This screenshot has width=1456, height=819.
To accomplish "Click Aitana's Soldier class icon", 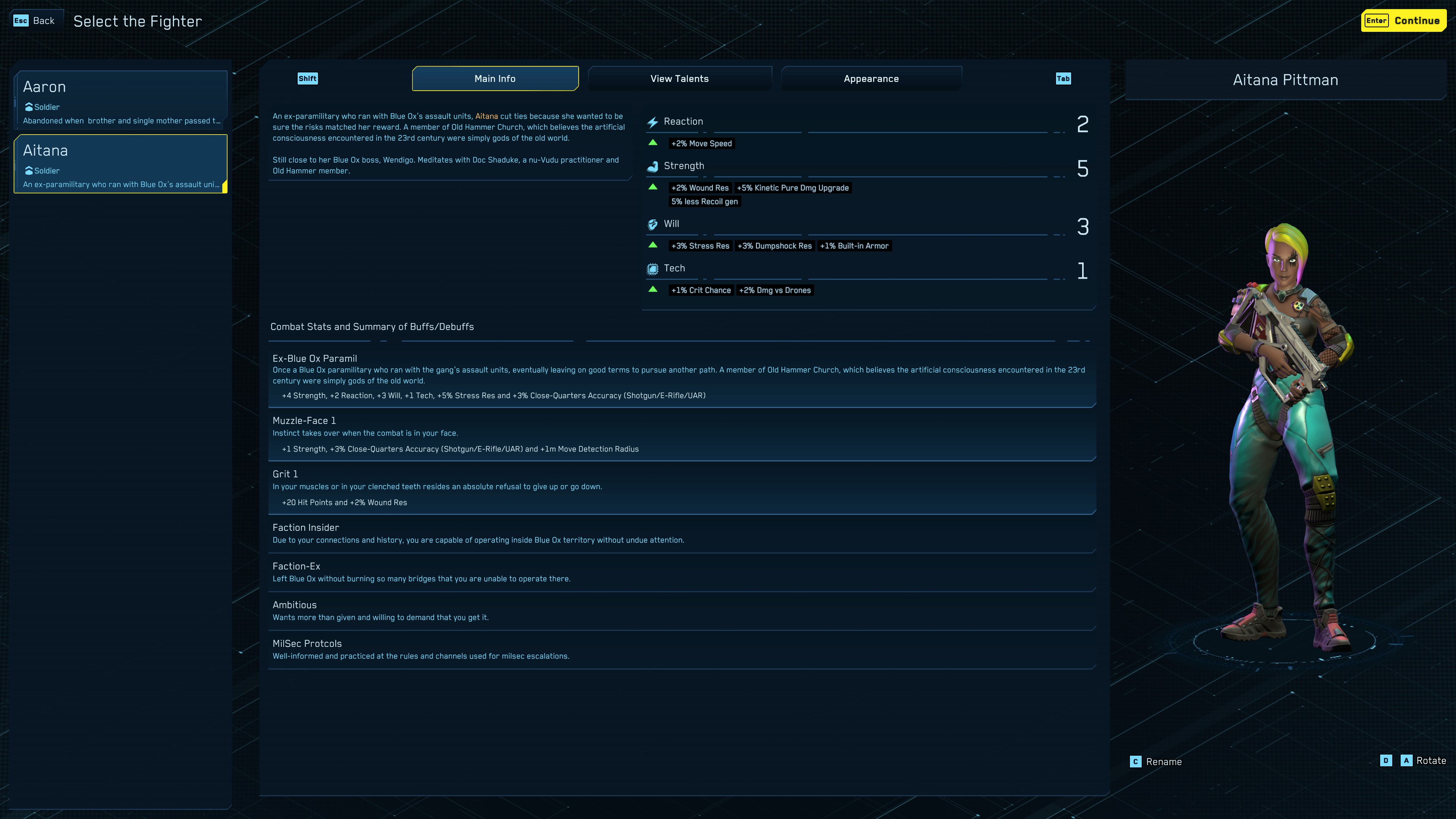I will click(x=29, y=171).
